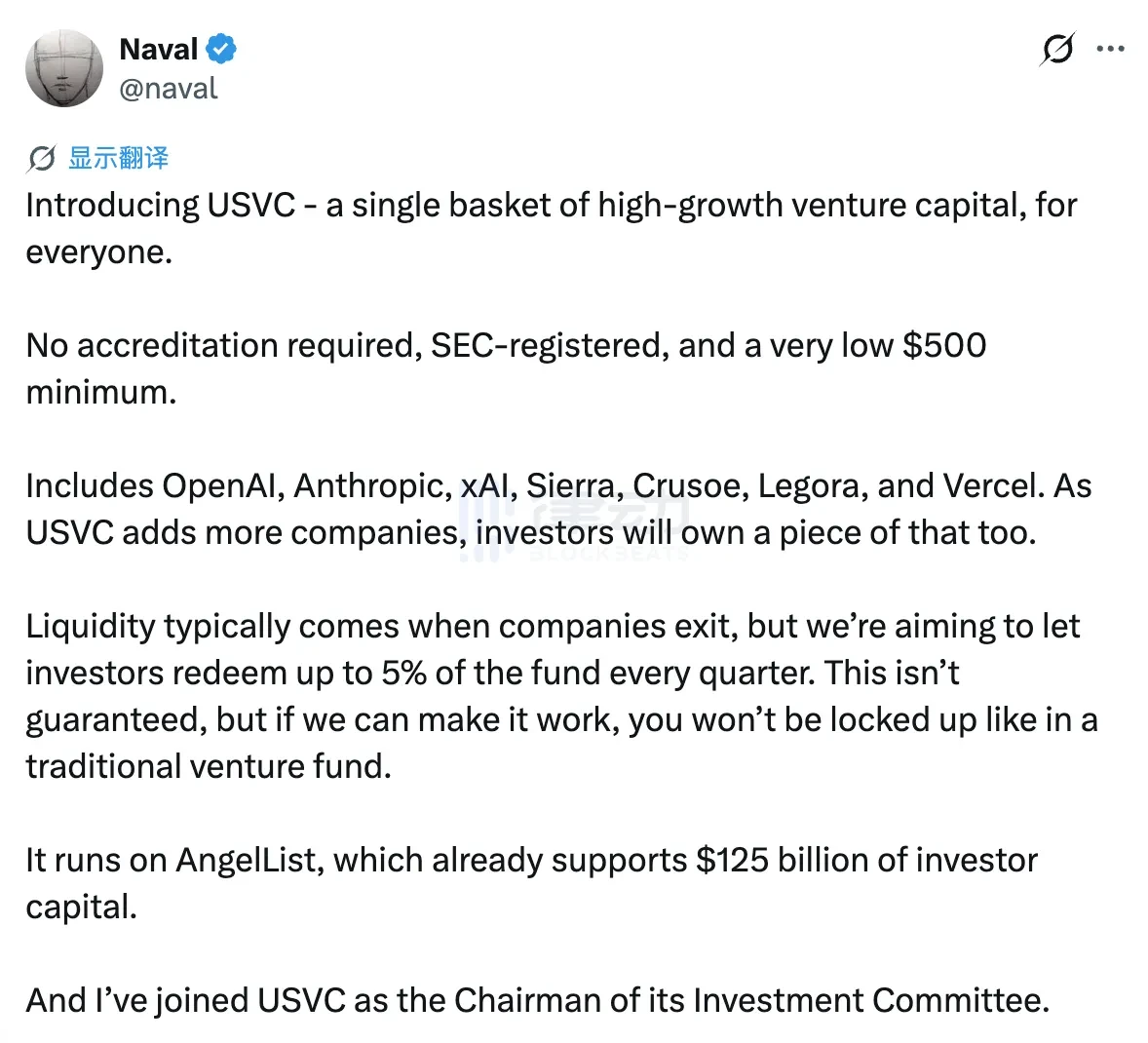Click the Naval display name
Image resolution: width=1148 pixels, height=1043 pixels.
[157, 48]
